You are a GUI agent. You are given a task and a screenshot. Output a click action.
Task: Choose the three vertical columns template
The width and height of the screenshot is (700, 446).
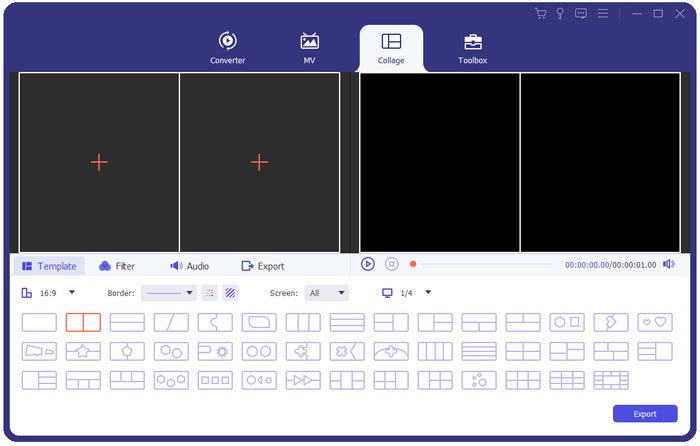pos(303,322)
